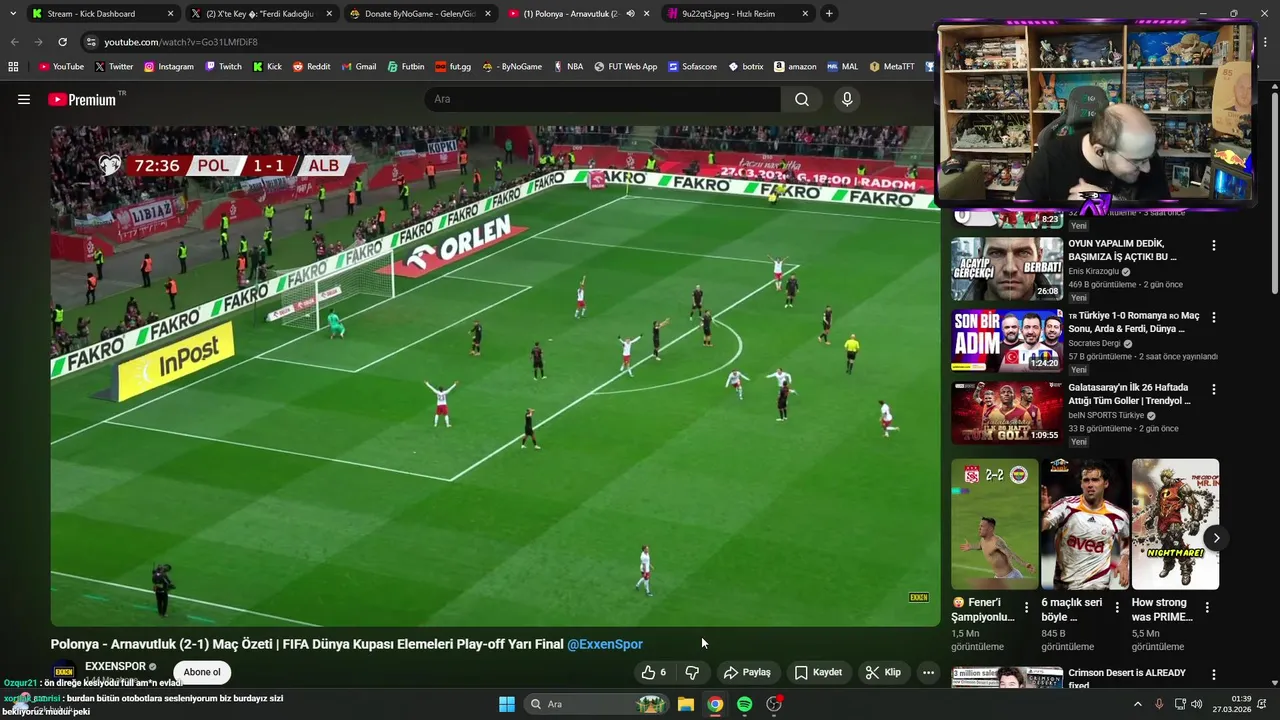
Task: Open options for How strong was PRIME short
Action: (x=1207, y=607)
